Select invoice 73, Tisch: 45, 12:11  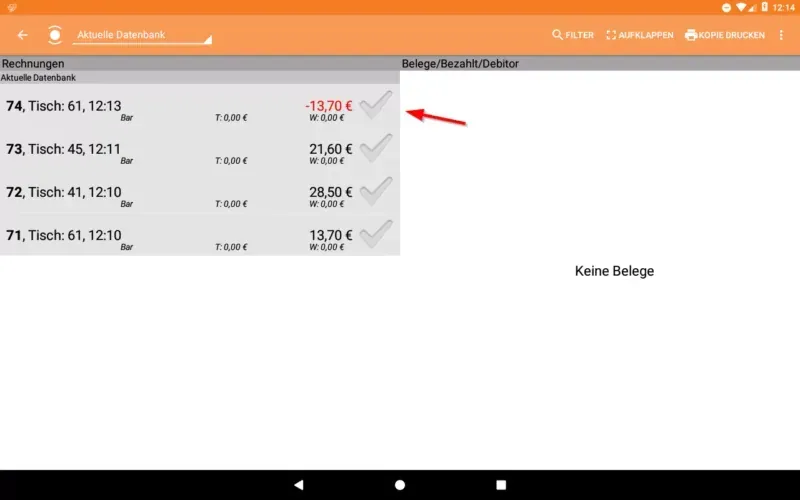pos(199,149)
